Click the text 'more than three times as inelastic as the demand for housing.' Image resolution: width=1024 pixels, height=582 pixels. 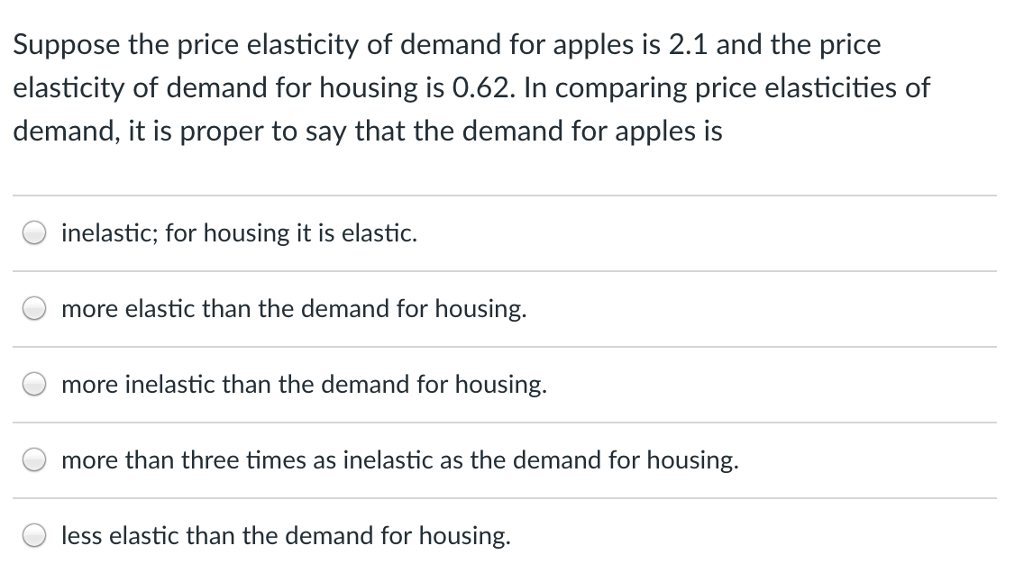pyautogui.click(x=400, y=461)
